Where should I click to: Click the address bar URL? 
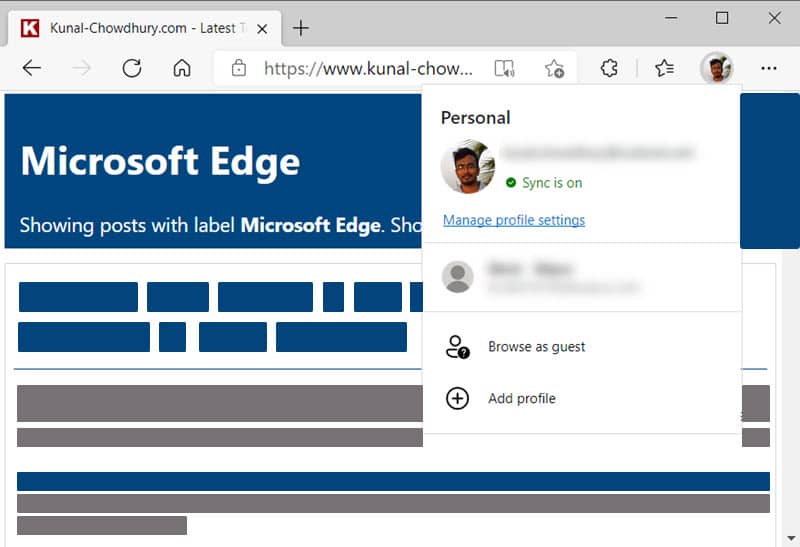pyautogui.click(x=368, y=68)
